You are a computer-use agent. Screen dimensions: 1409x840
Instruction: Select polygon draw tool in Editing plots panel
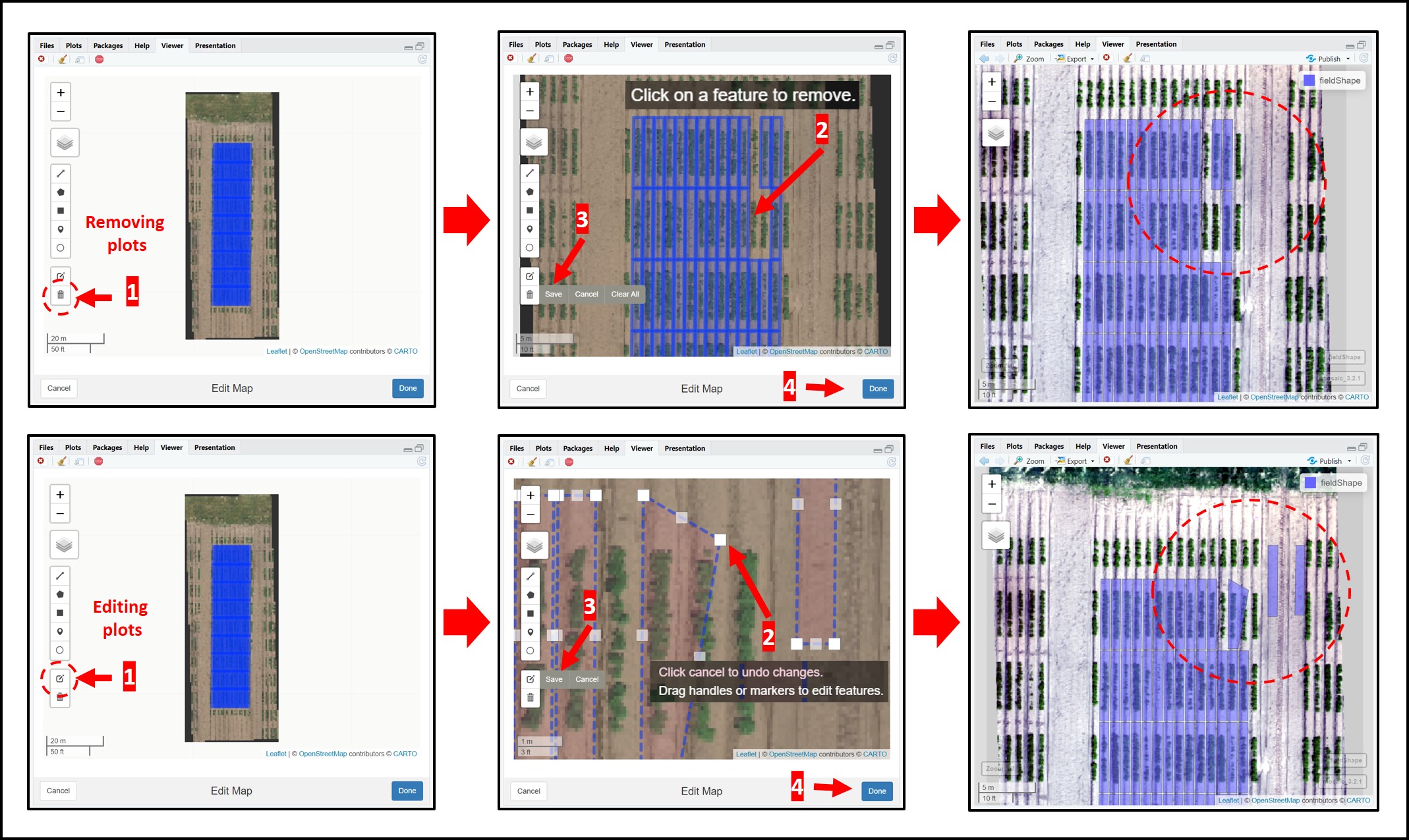coord(60,594)
